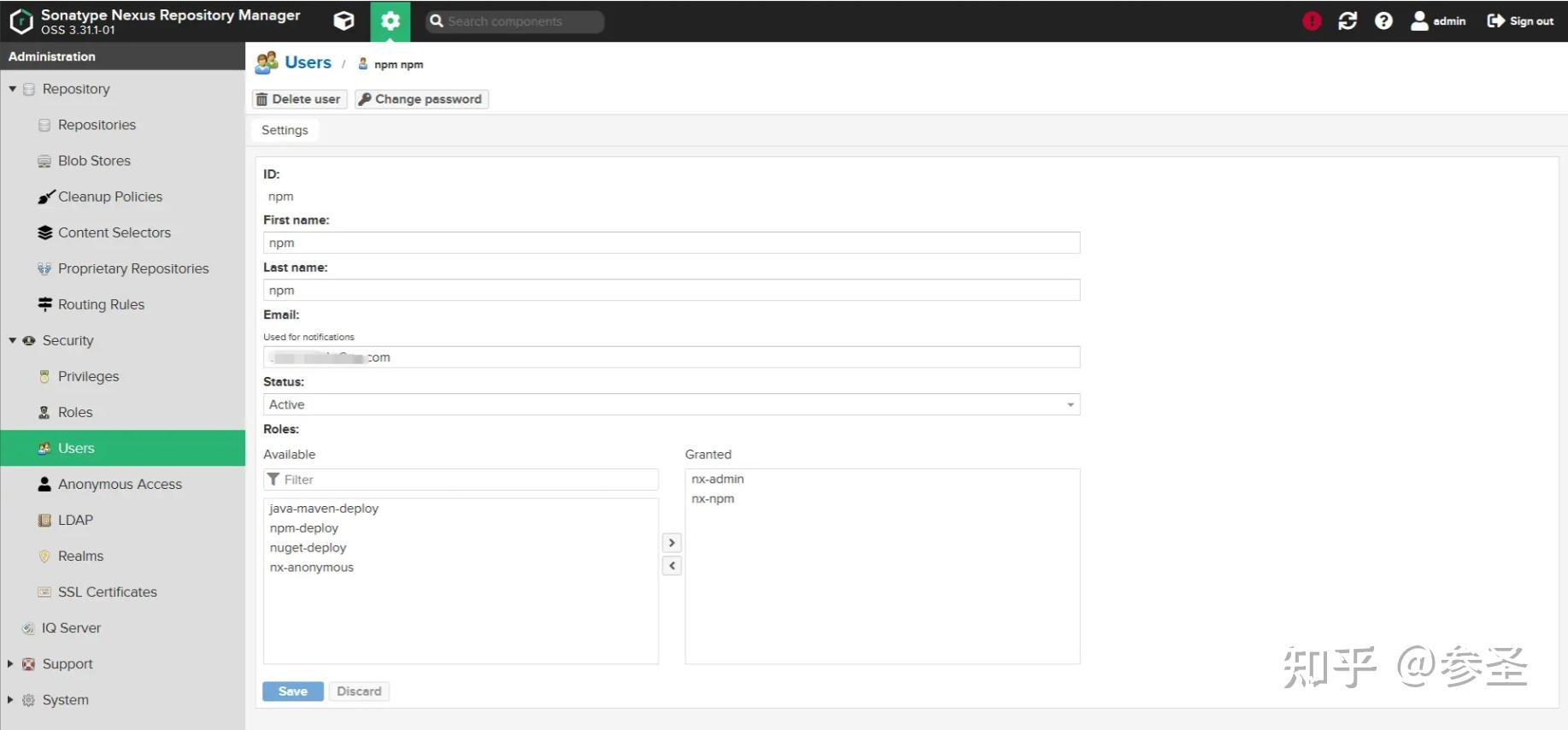The height and width of the screenshot is (730, 1568).
Task: Select nx-npm in Granted roles
Action: (x=713, y=499)
